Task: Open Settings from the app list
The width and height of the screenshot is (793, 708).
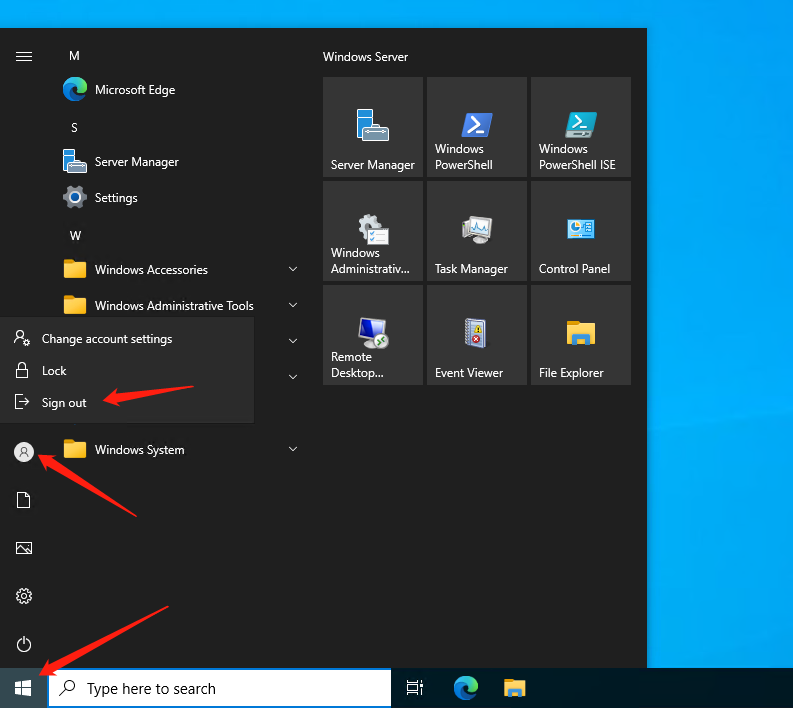Action: pos(180,197)
